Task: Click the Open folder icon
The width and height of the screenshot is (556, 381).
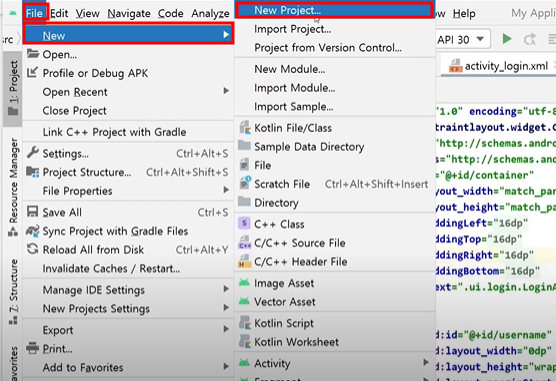Action: tap(33, 54)
